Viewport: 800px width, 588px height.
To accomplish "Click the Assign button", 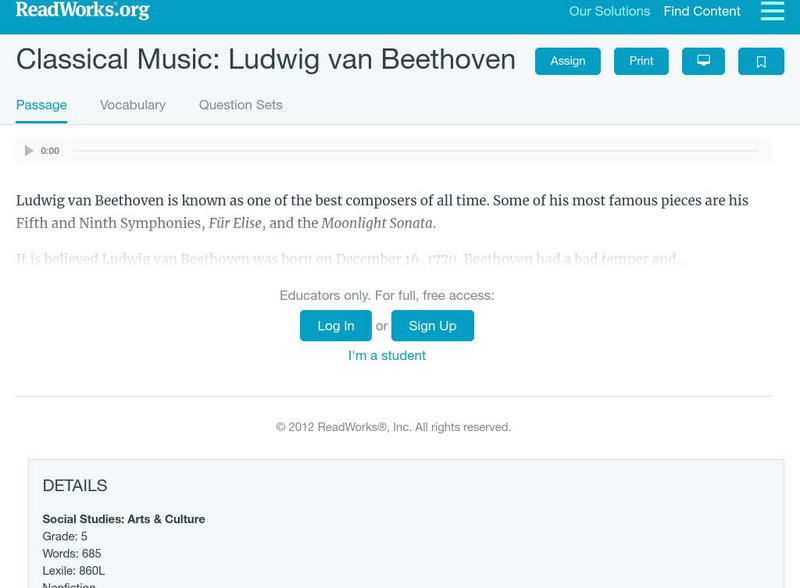I will (x=567, y=61).
